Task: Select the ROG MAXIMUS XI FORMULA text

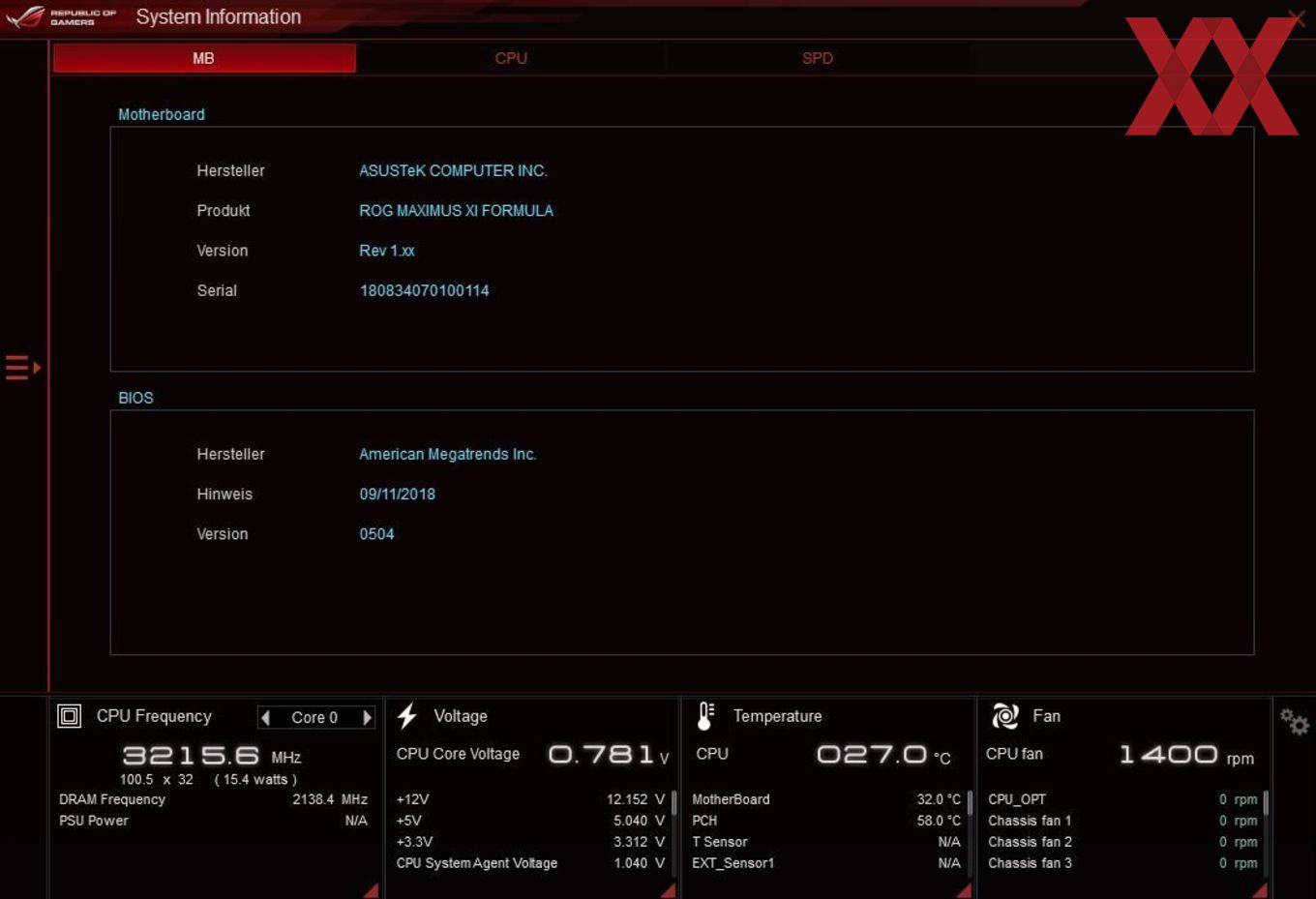Action: point(457,211)
